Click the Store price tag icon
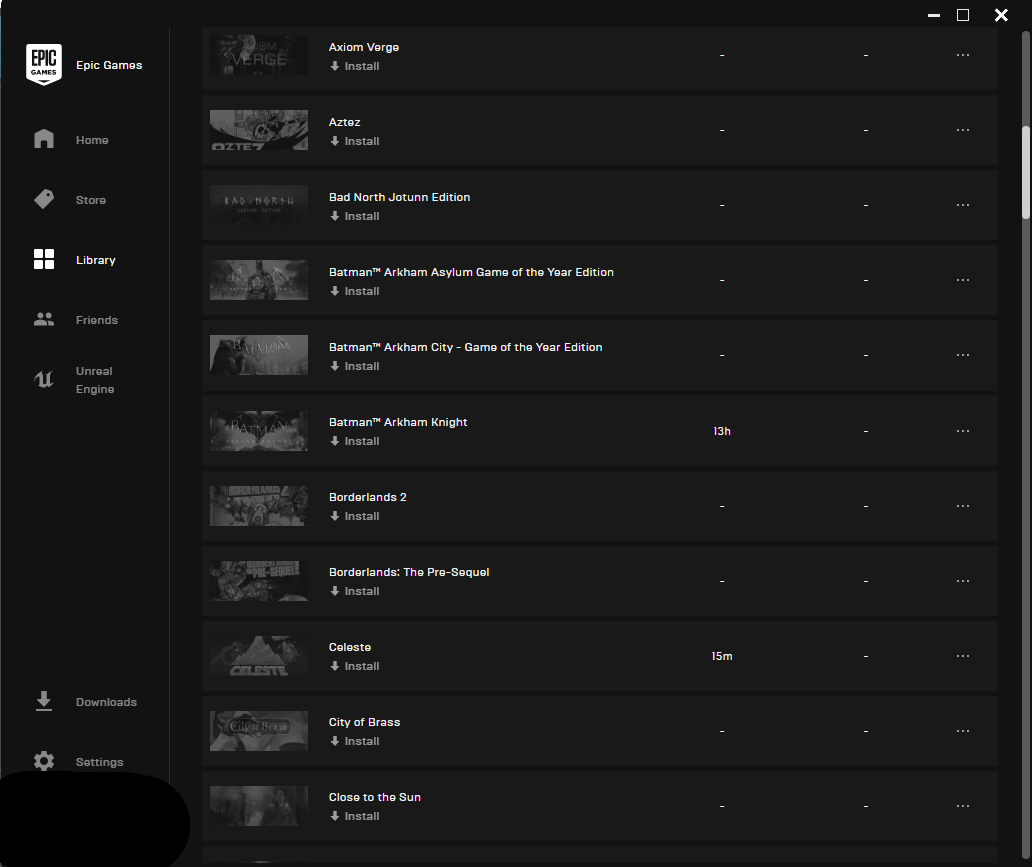This screenshot has width=1032, height=867. tap(44, 200)
